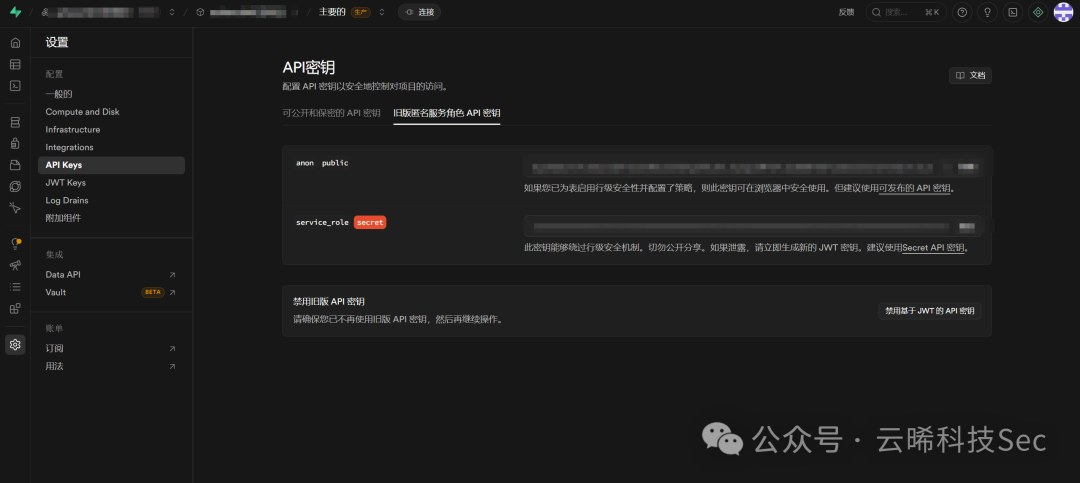The width and height of the screenshot is (1080, 483).
Task: Focus the 搜索 search field
Action: click(906, 12)
